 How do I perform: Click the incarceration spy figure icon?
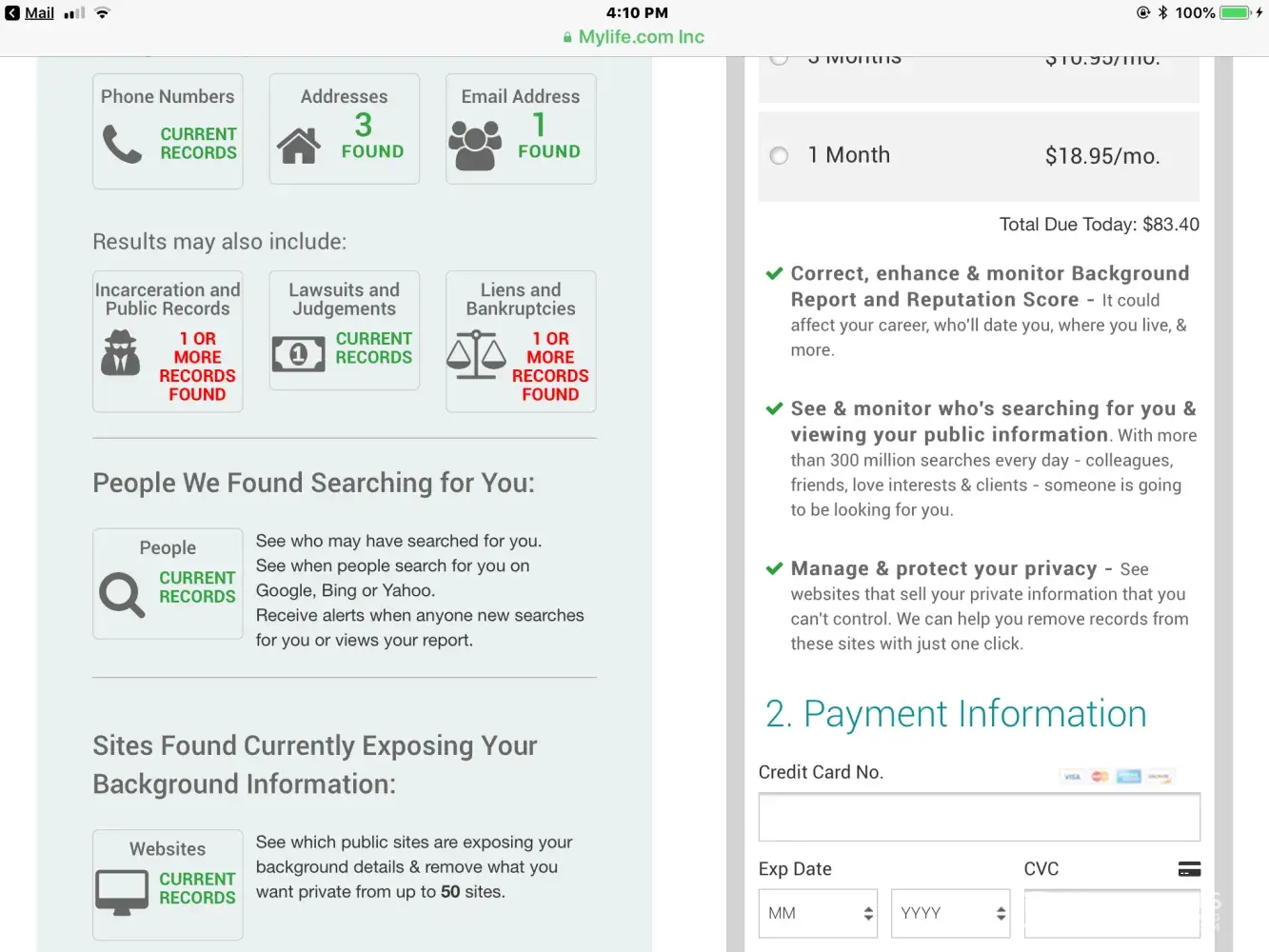tap(121, 353)
